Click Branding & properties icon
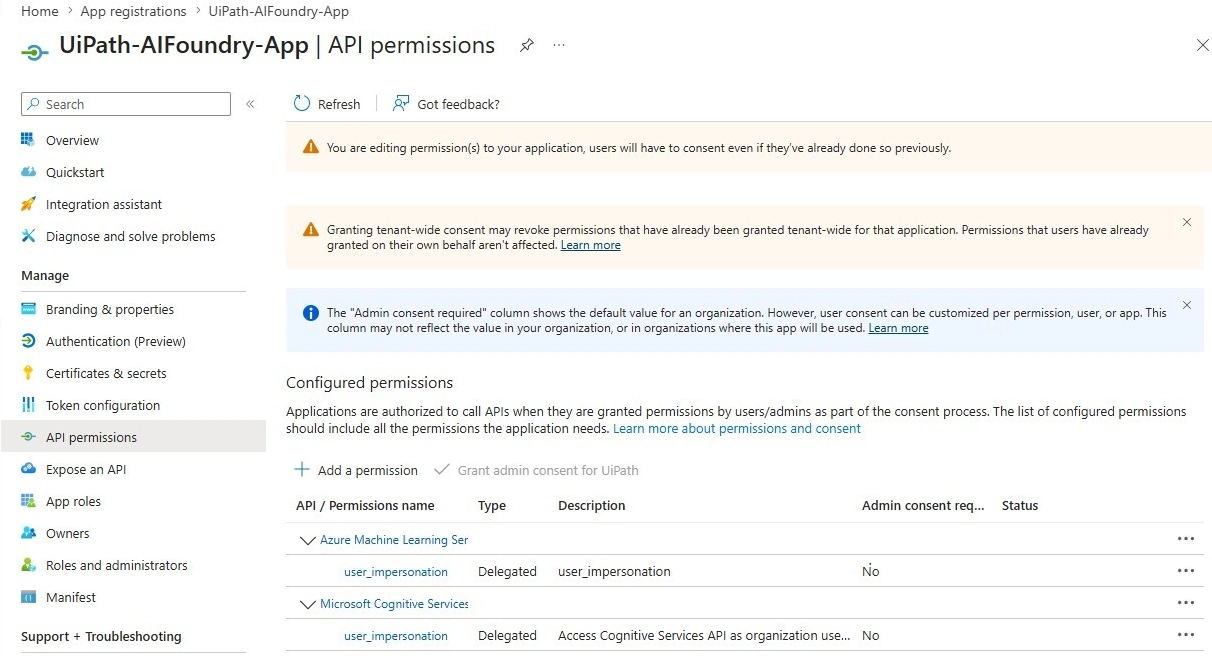This screenshot has height=656, width=1212. click(x=28, y=309)
